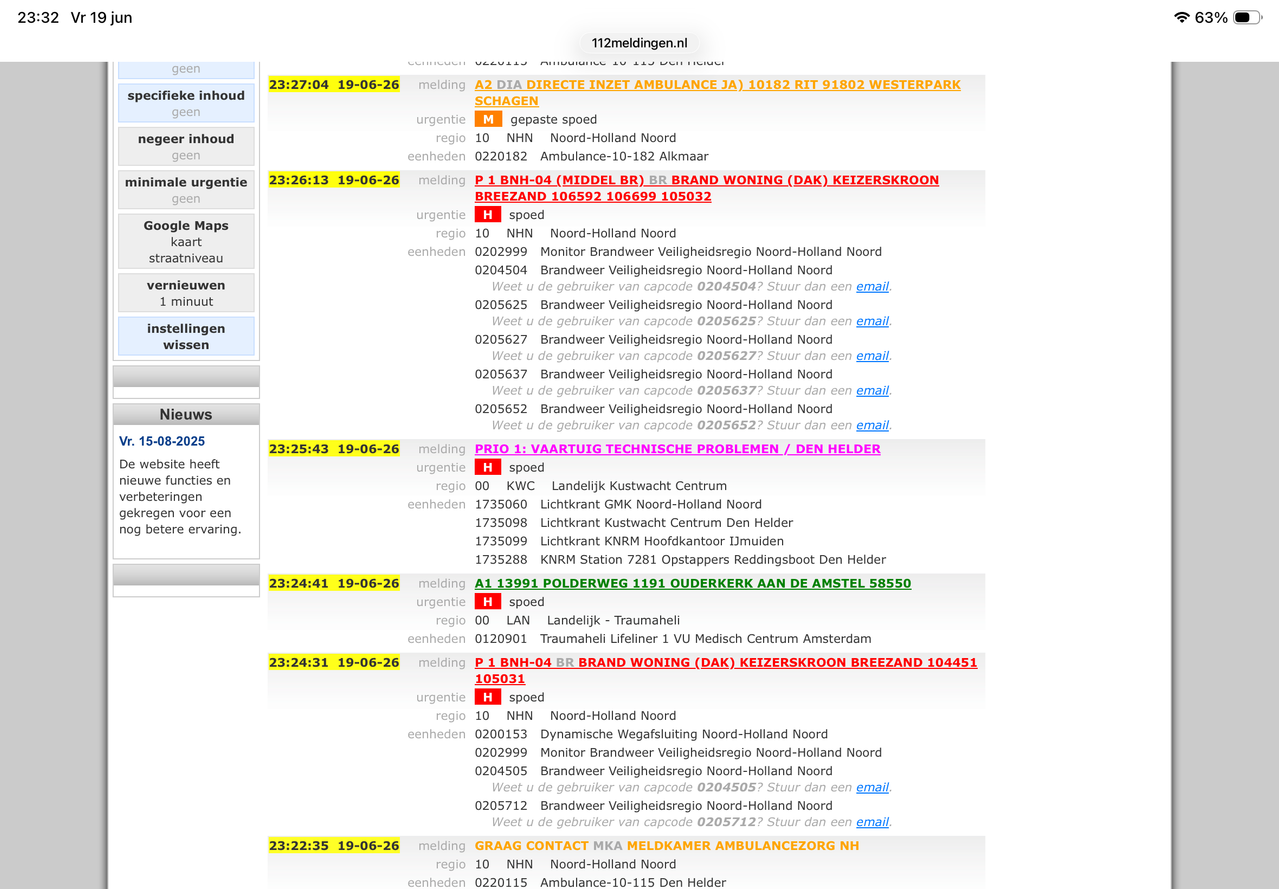The image size is (1279, 889).
Task: Click 'instellingen wissen' button
Action: (x=186, y=336)
